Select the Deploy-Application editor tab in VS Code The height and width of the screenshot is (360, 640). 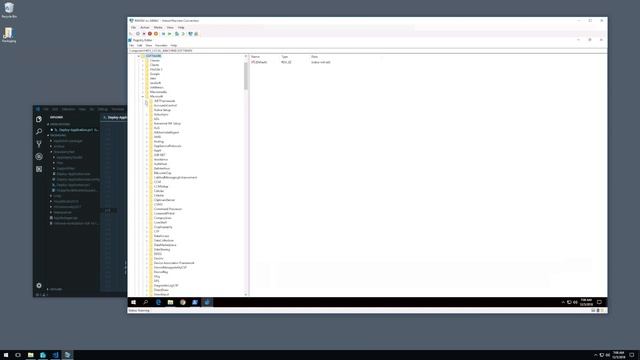pyautogui.click(x=114, y=118)
